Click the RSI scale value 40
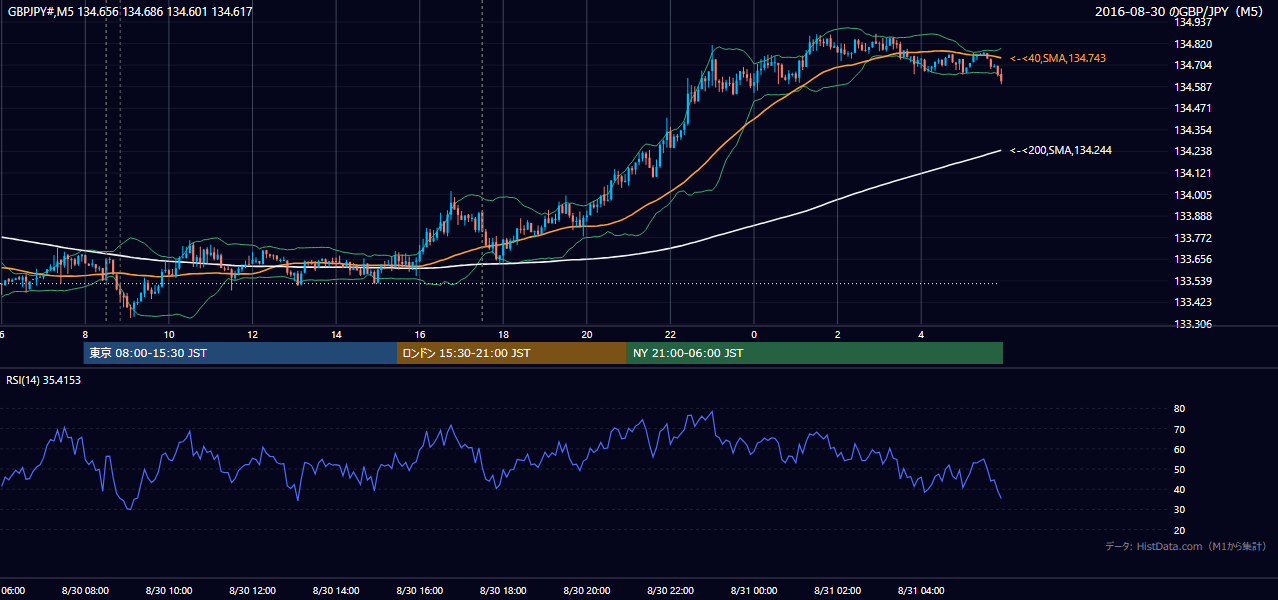The width and height of the screenshot is (1278, 600). tap(1179, 489)
